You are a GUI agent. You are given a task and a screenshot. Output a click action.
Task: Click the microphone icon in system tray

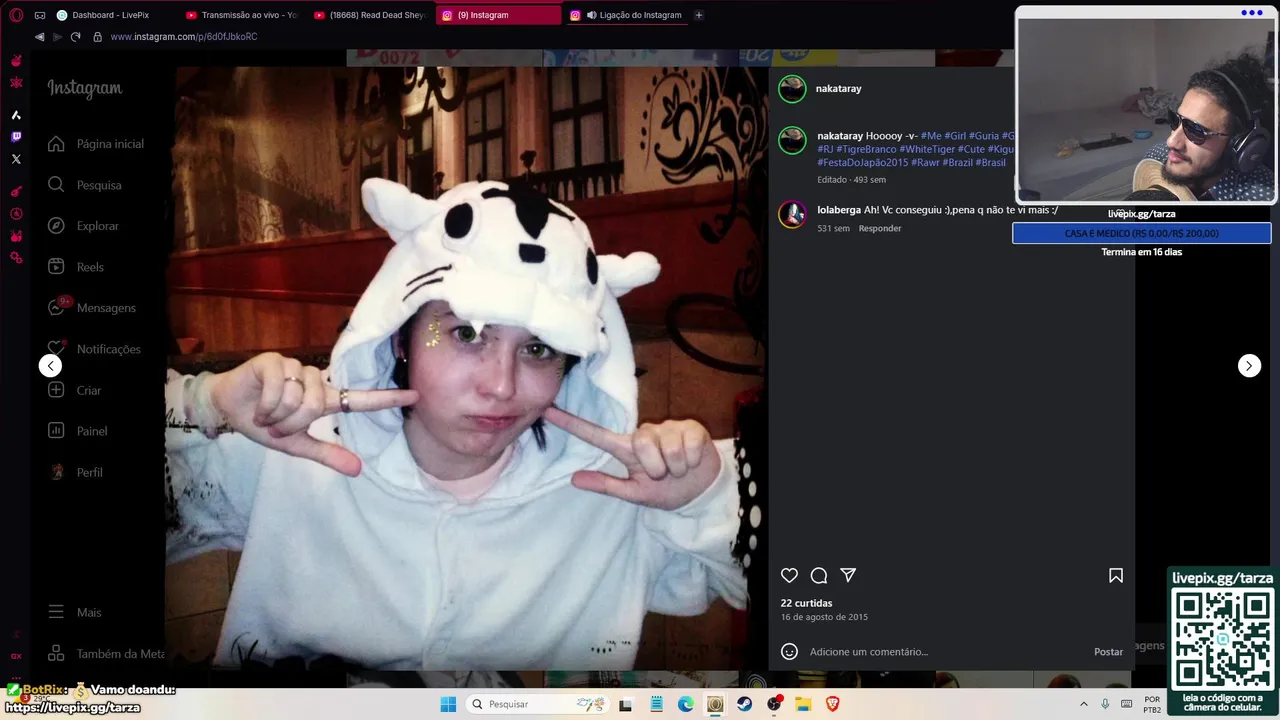click(x=1105, y=704)
